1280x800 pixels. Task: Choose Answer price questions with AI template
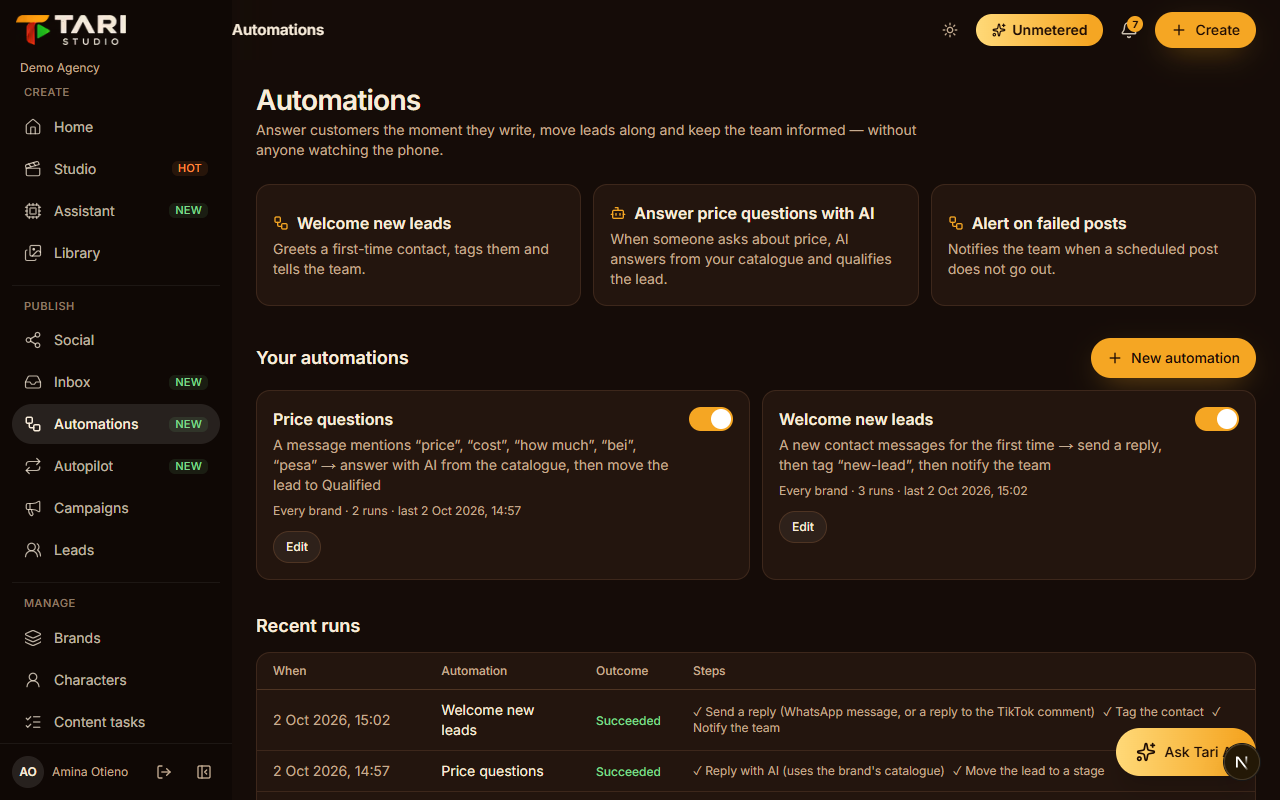pos(755,245)
